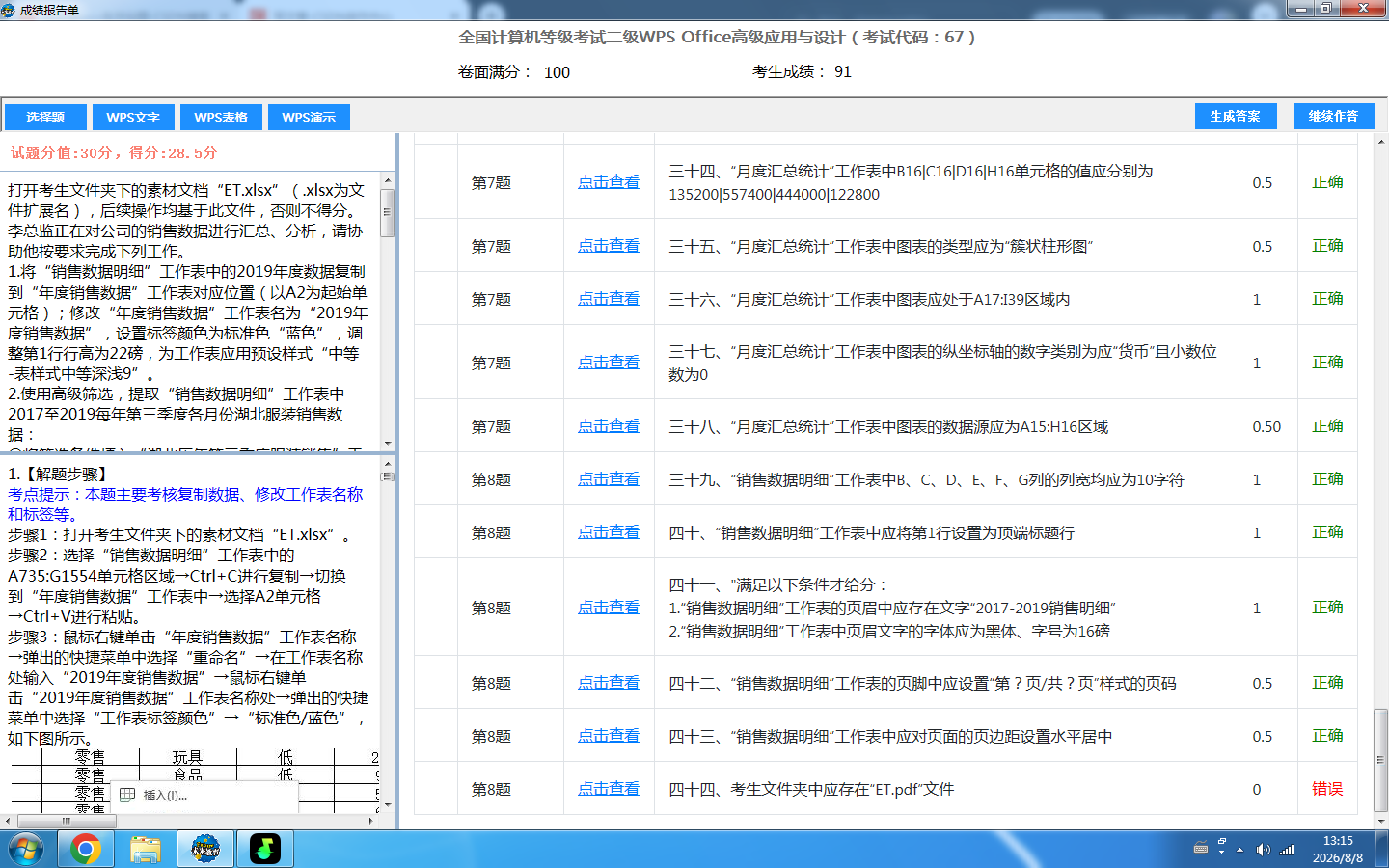The image size is (1389, 868).
Task: Open 点击查看 for item 三十九 列宽
Action: [609, 479]
